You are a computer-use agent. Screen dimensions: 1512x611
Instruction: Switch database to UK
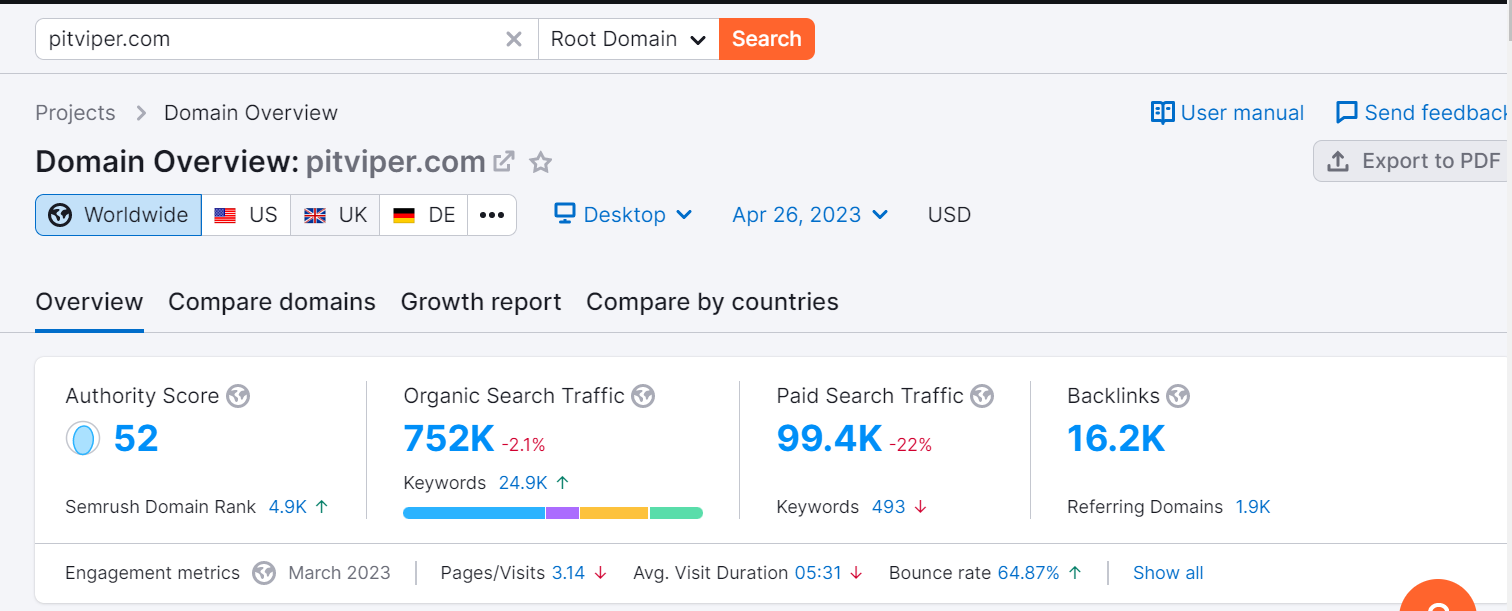335,215
